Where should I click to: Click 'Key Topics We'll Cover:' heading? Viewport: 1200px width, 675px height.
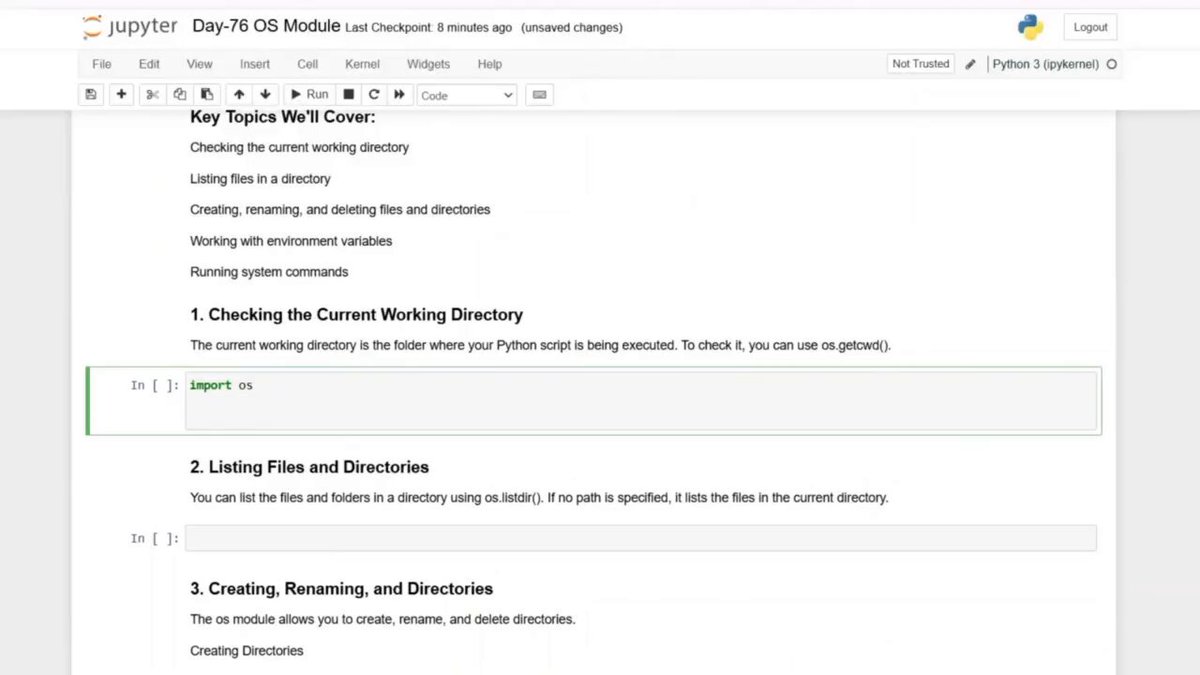click(283, 117)
